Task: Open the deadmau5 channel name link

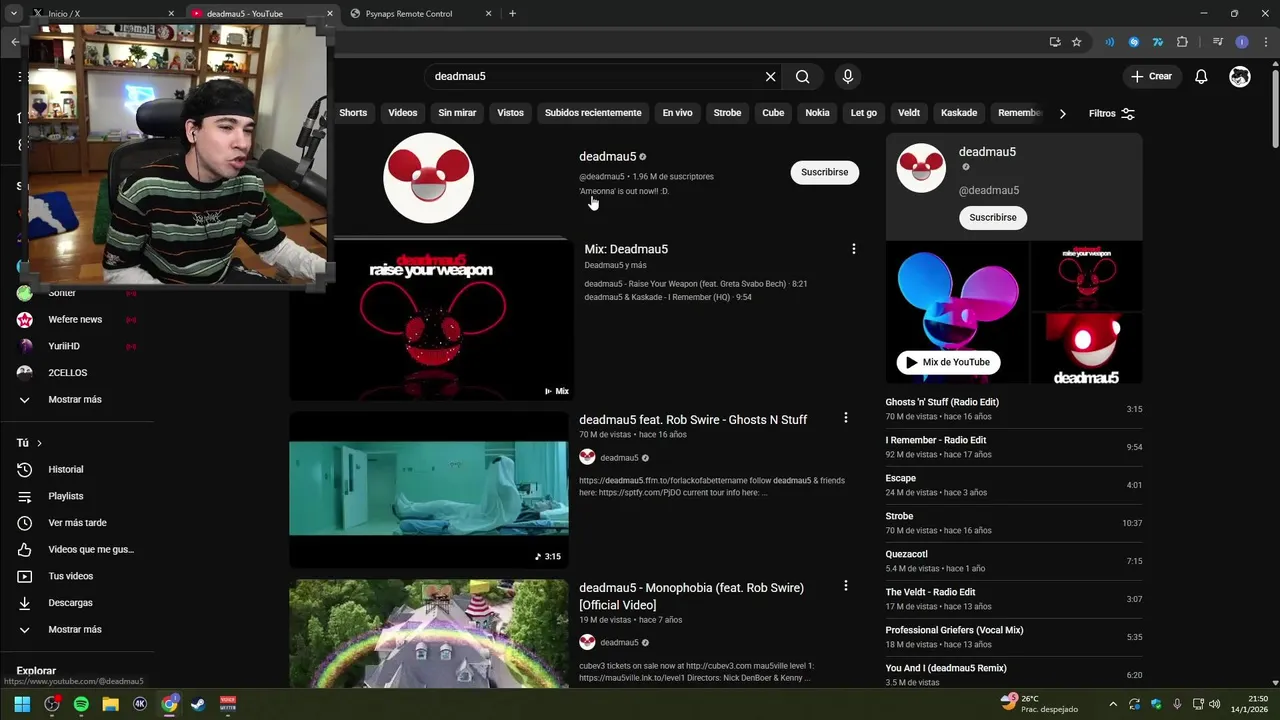Action: (607, 156)
